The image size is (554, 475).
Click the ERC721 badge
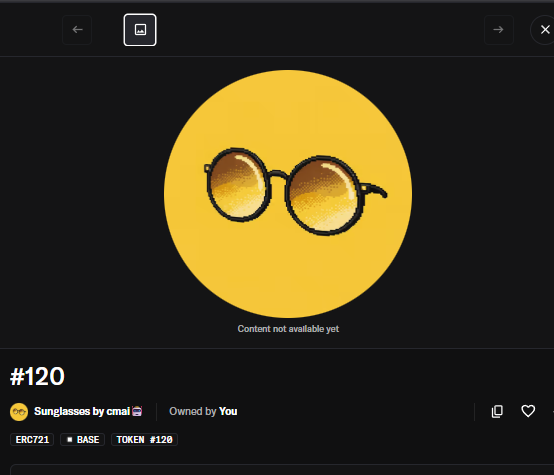[32, 440]
